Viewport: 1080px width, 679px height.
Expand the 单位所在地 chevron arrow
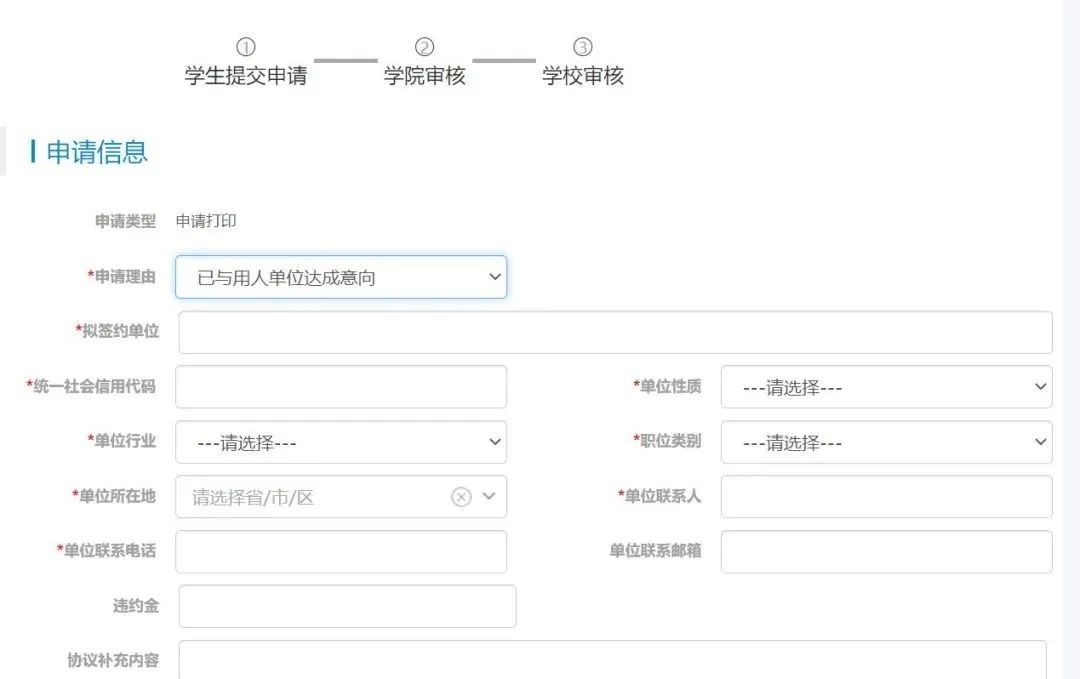pos(489,497)
